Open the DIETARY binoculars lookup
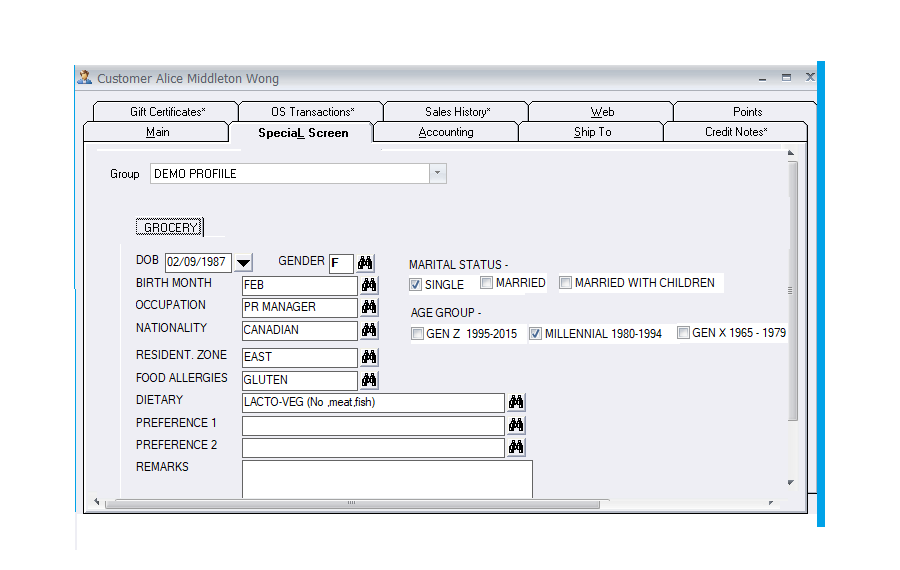Image resolution: width=900 pixels, height=570 pixels. [516, 402]
